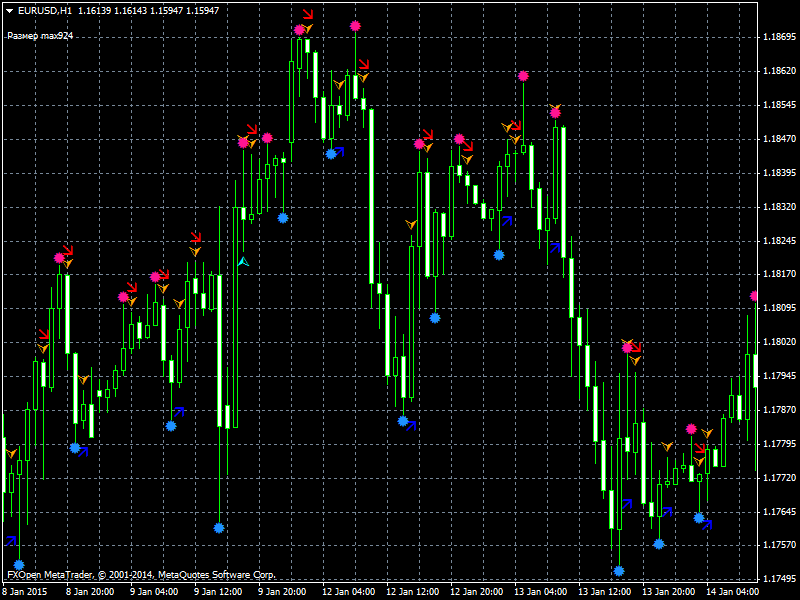Click the '9 Jan 04:00' time axis label
Screen dimensions: 800x600
[154, 592]
